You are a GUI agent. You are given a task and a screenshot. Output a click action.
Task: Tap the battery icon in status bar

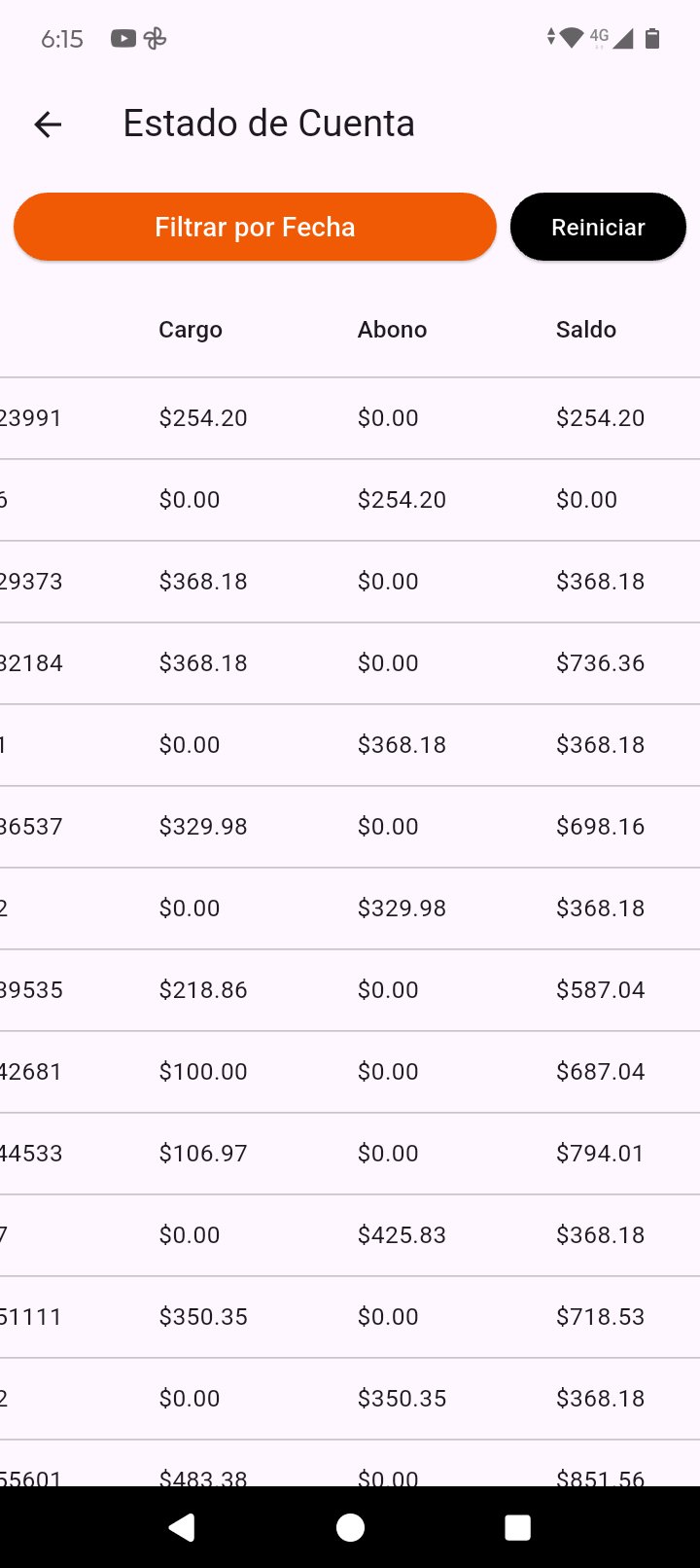click(x=652, y=38)
